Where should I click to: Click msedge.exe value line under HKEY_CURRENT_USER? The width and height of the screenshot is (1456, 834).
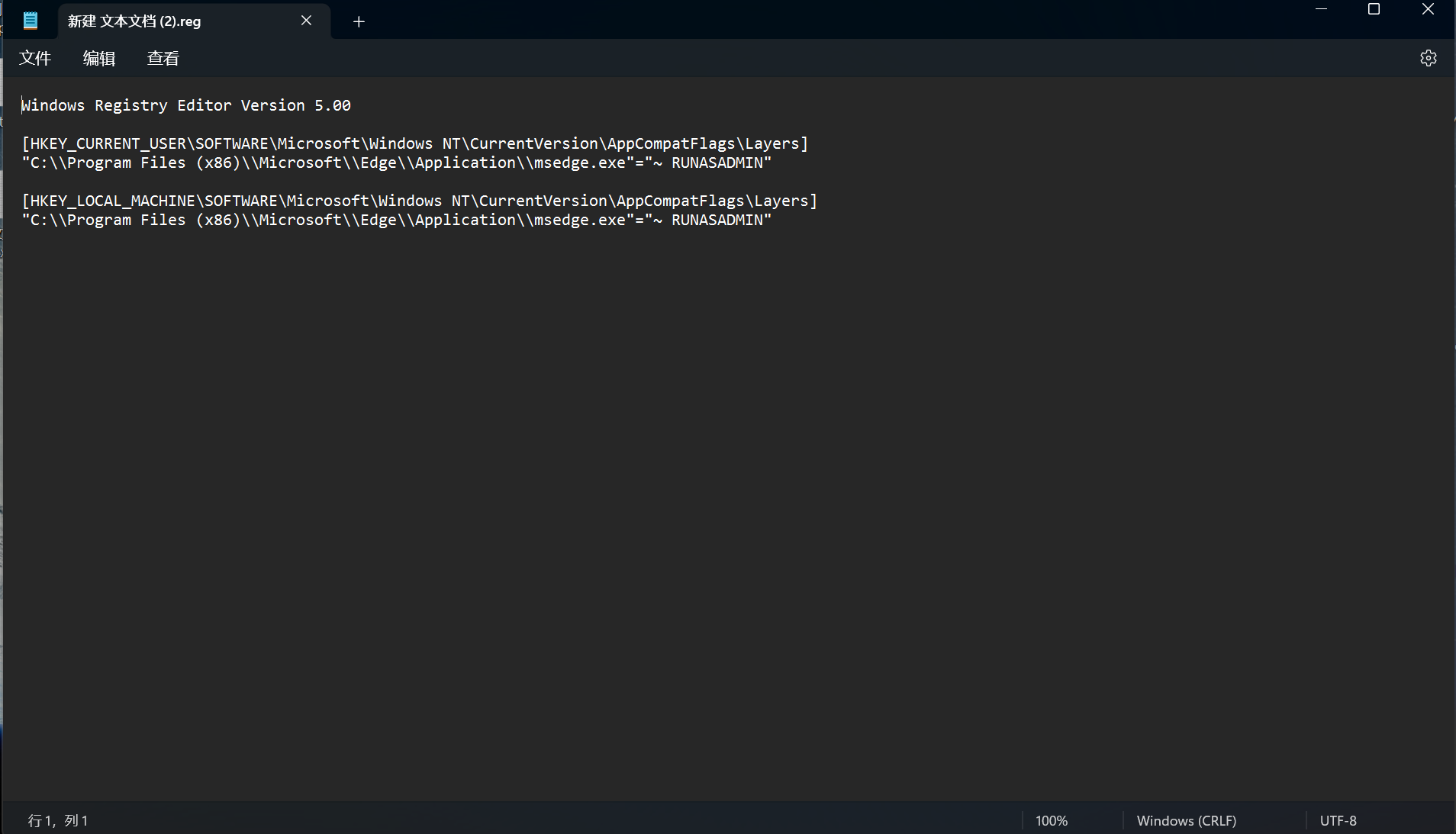click(x=397, y=163)
